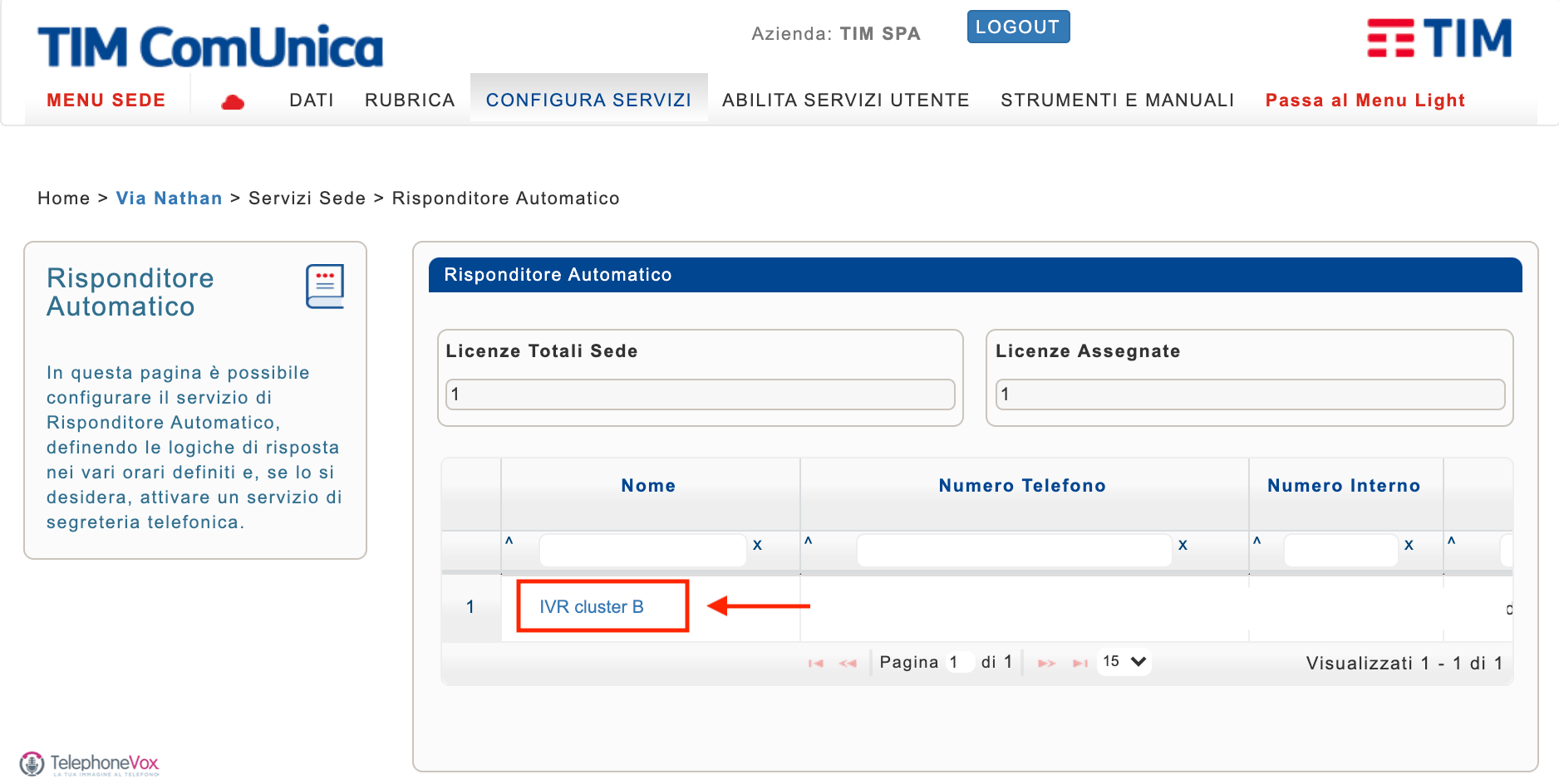Click the Licenze Assegnate field
The width and height of the screenshot is (1559, 784).
(1251, 394)
